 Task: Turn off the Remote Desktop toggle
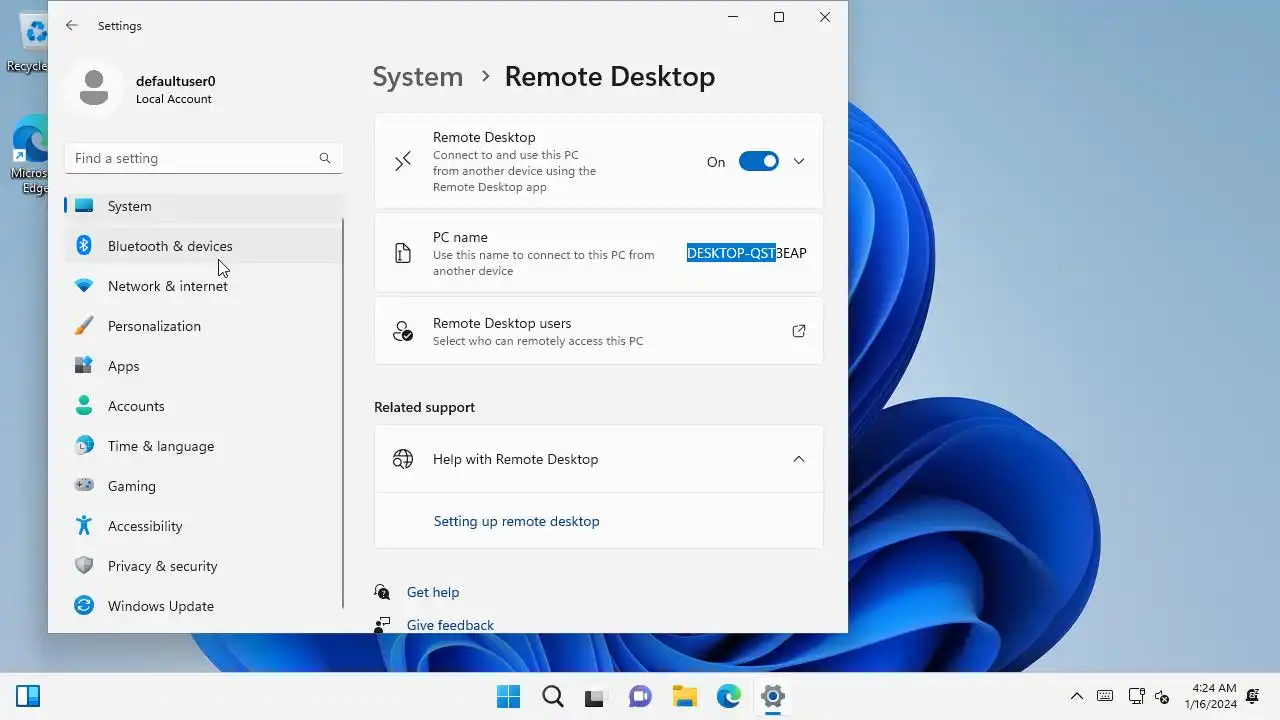point(759,161)
